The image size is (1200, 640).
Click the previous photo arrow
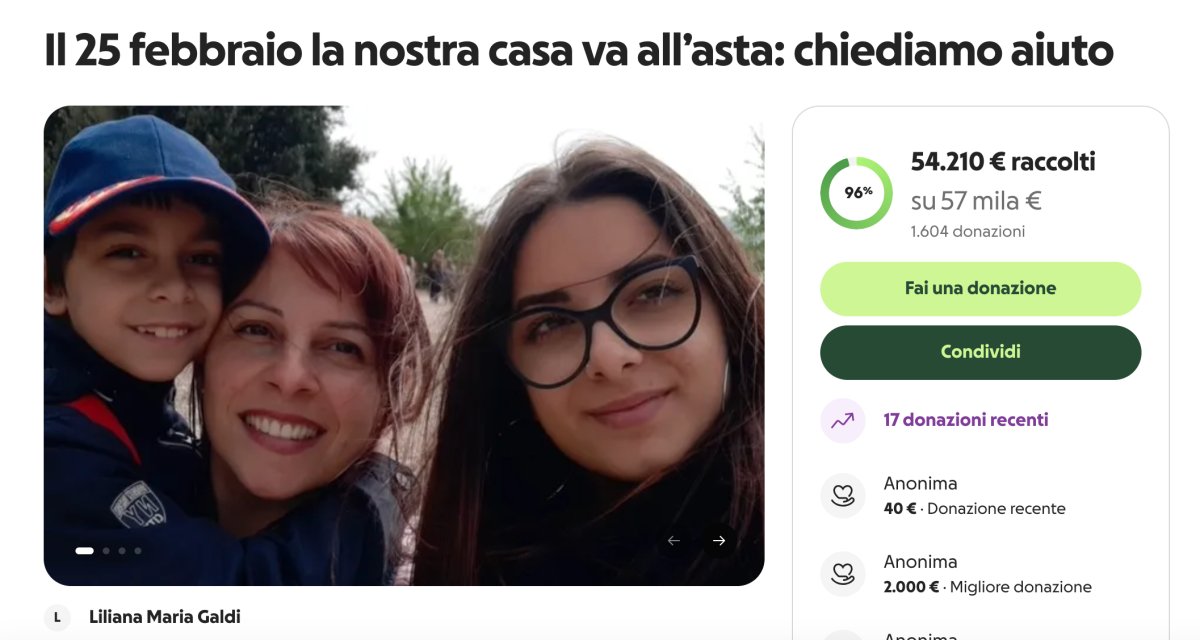[x=674, y=541]
